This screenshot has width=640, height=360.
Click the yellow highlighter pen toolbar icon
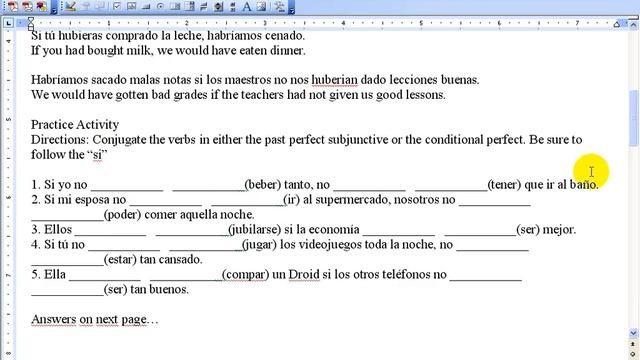(70, 6)
